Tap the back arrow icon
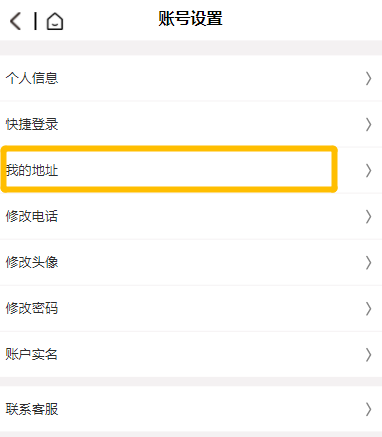The height and width of the screenshot is (437, 382). (15, 21)
